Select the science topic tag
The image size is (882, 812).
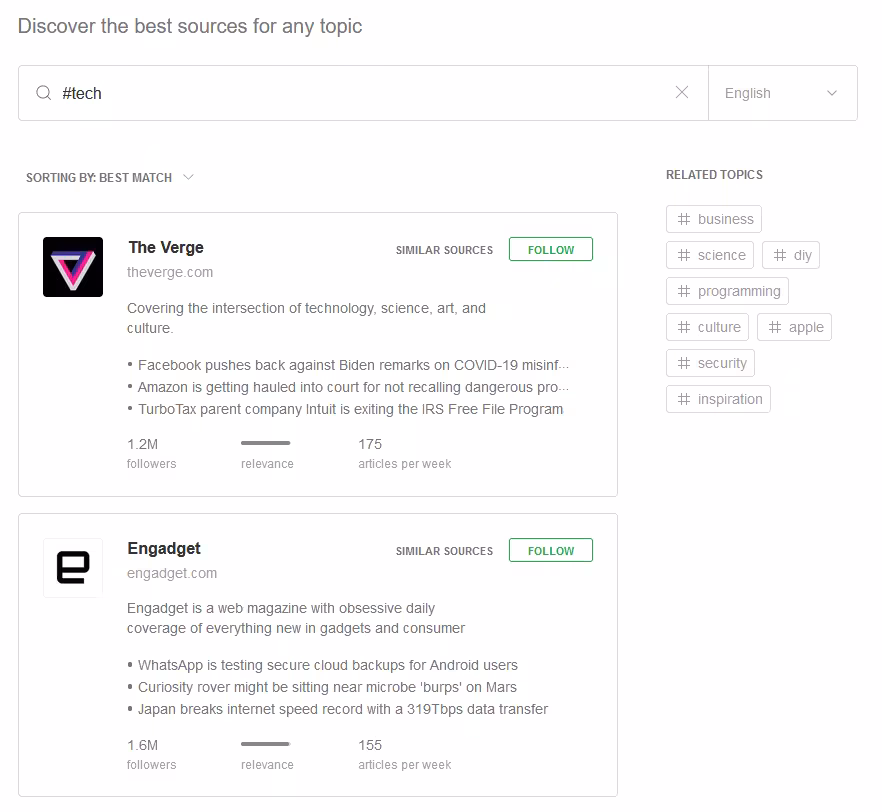(710, 255)
